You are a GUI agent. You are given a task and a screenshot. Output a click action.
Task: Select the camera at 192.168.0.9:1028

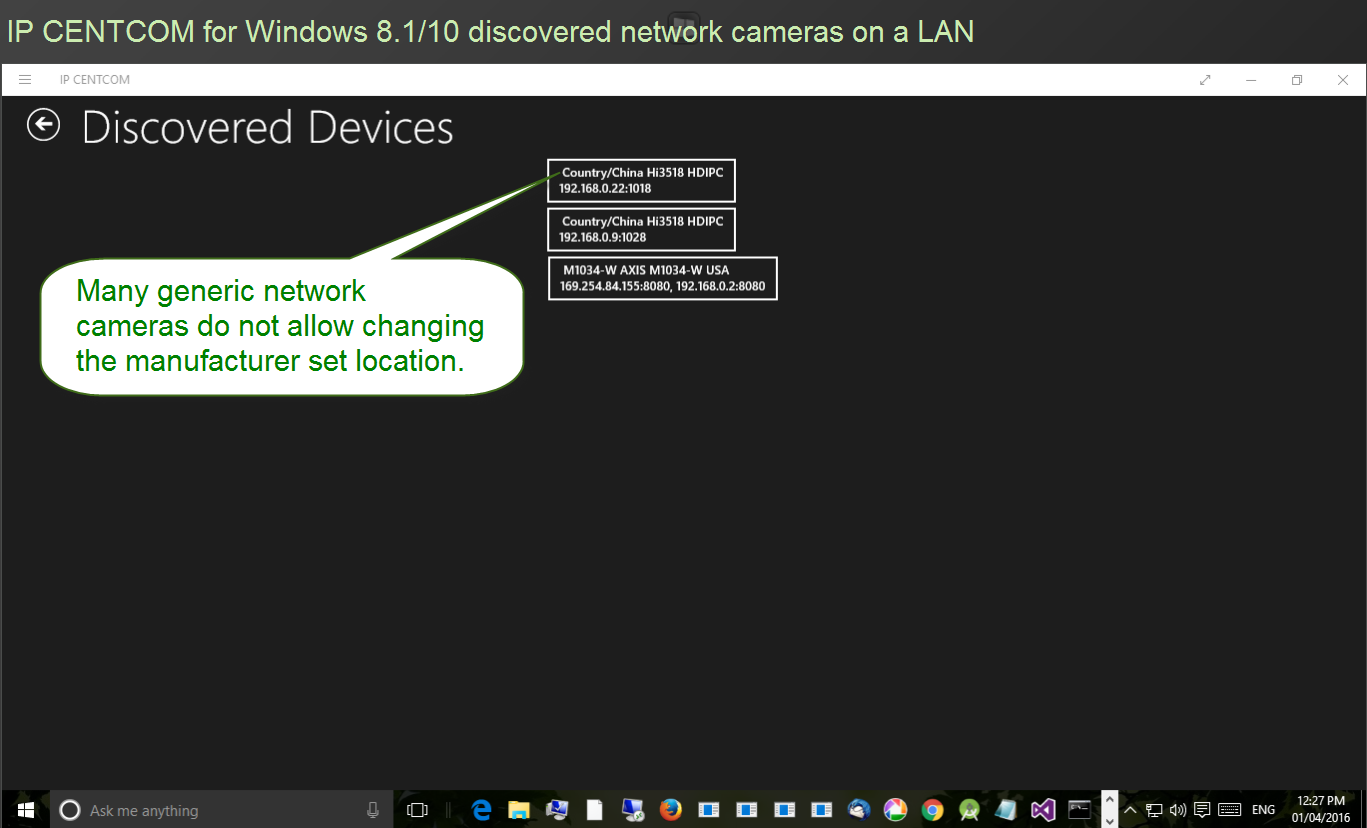pos(641,229)
